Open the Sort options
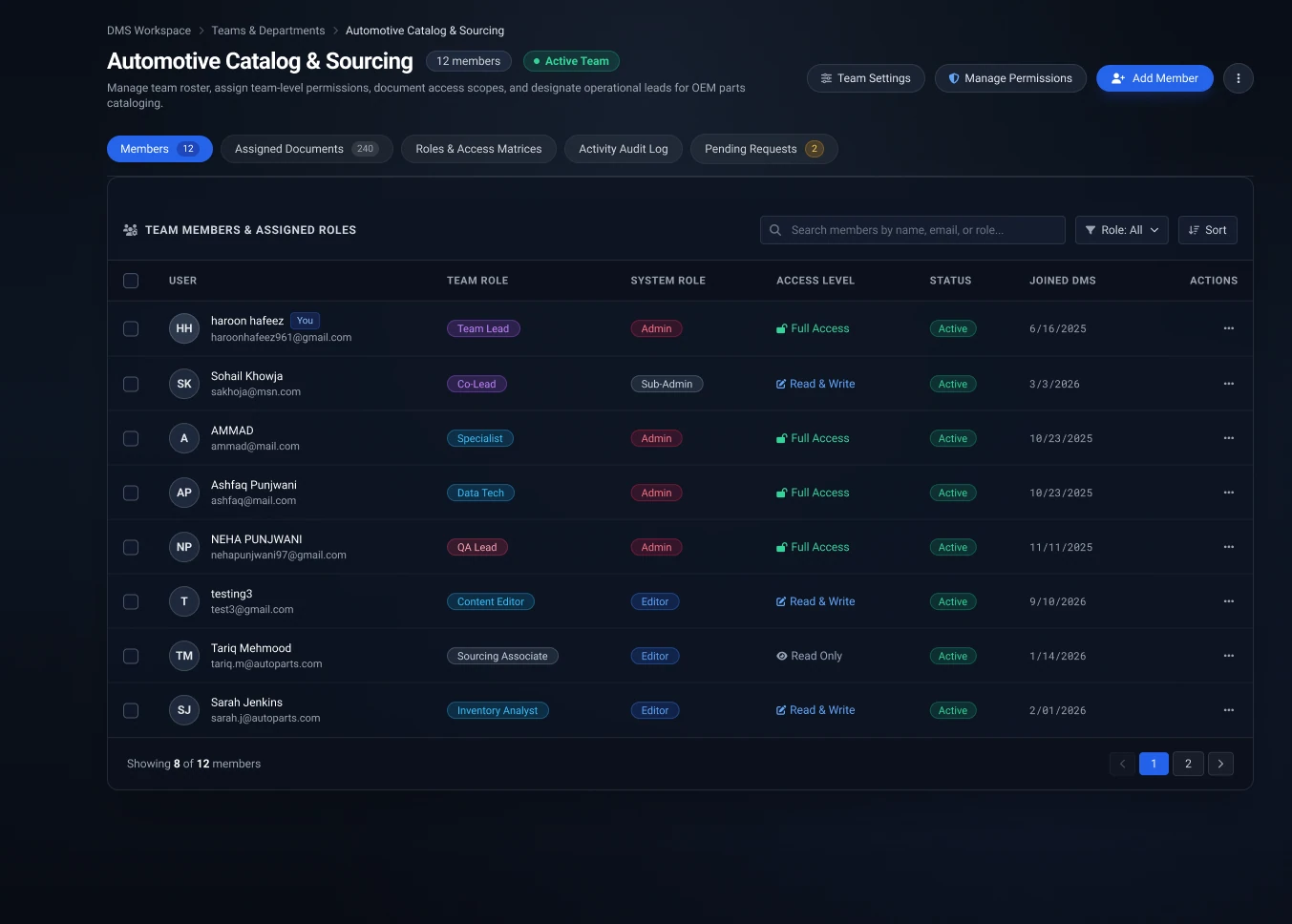 (1208, 230)
